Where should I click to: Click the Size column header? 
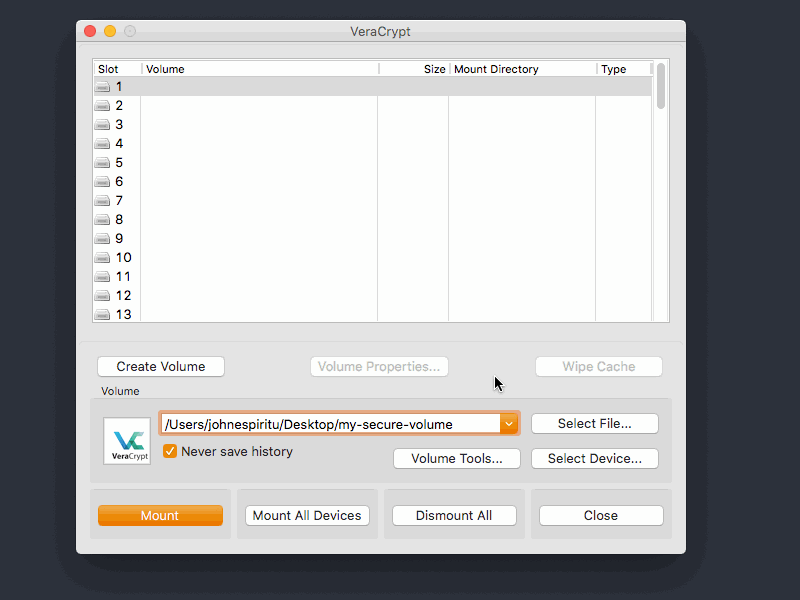[x=414, y=69]
